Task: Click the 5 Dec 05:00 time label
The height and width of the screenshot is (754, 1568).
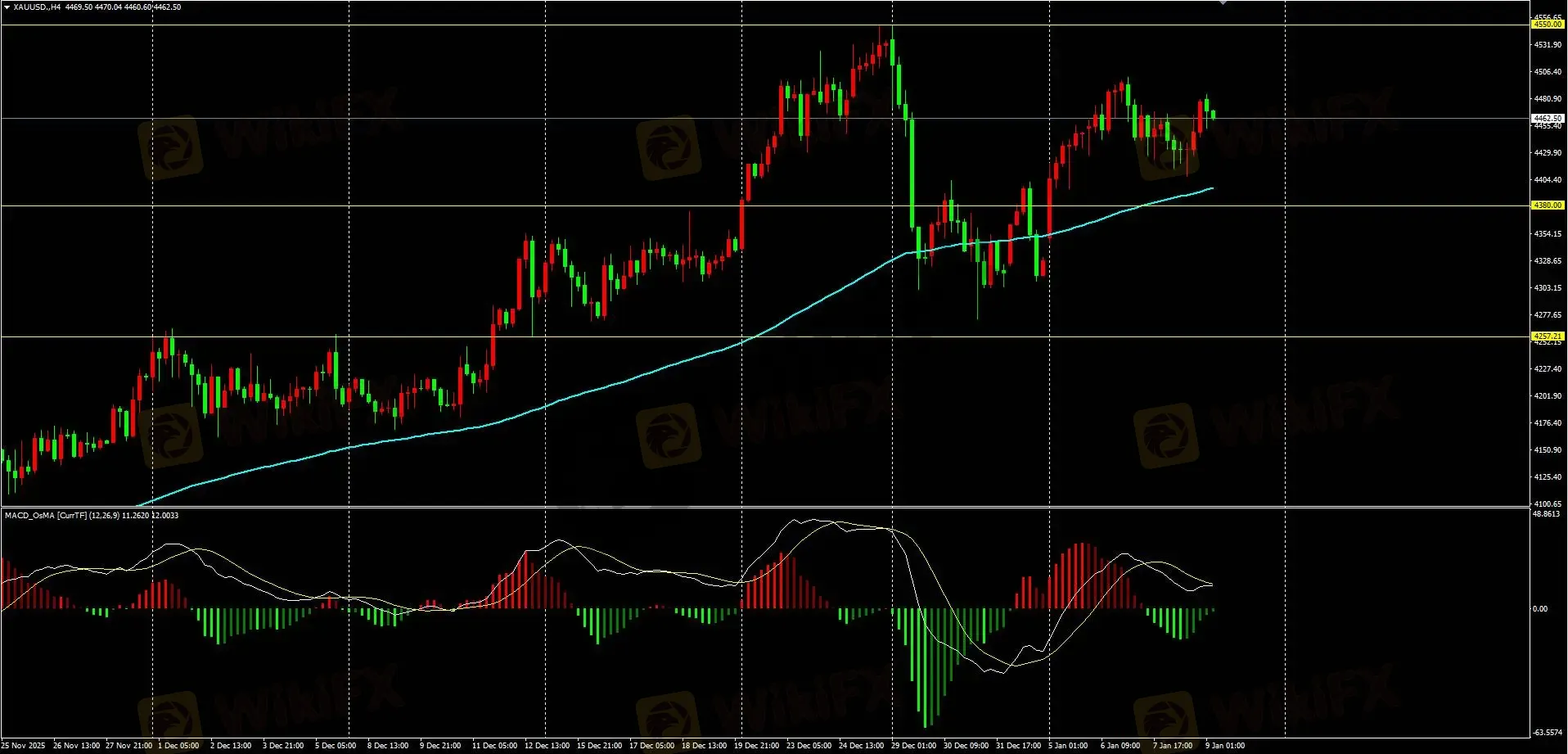Action: click(336, 746)
